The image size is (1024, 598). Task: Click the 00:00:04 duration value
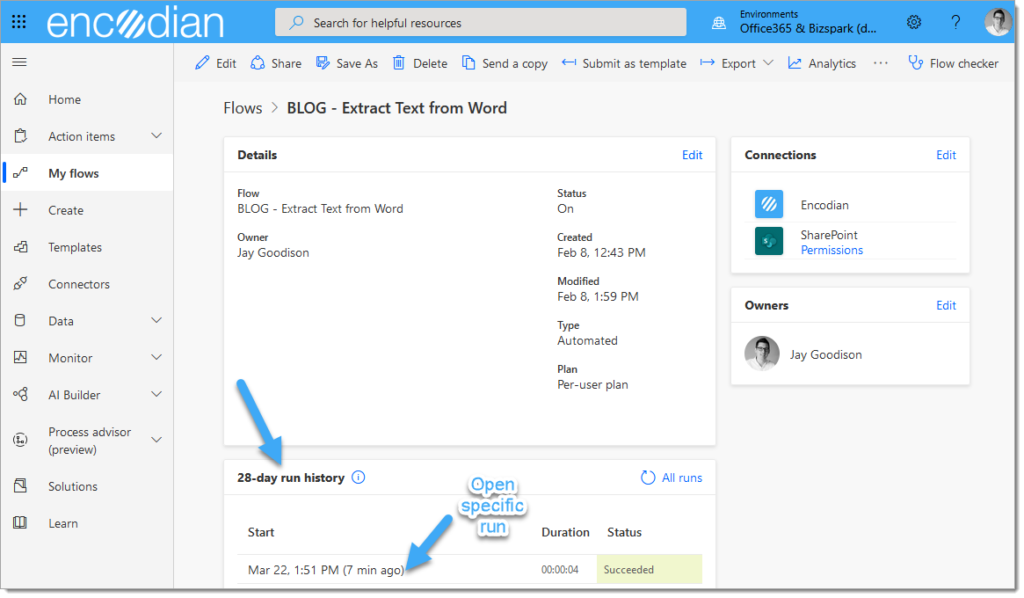[560, 570]
